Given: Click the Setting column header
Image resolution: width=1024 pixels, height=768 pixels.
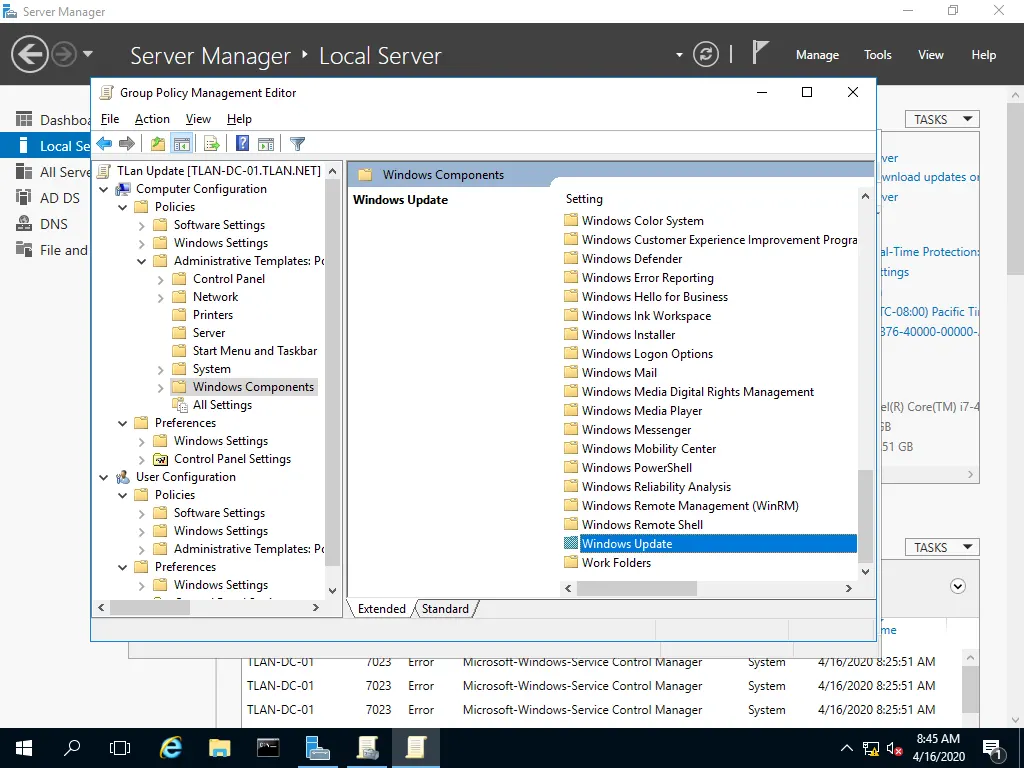Looking at the screenshot, I should [584, 199].
